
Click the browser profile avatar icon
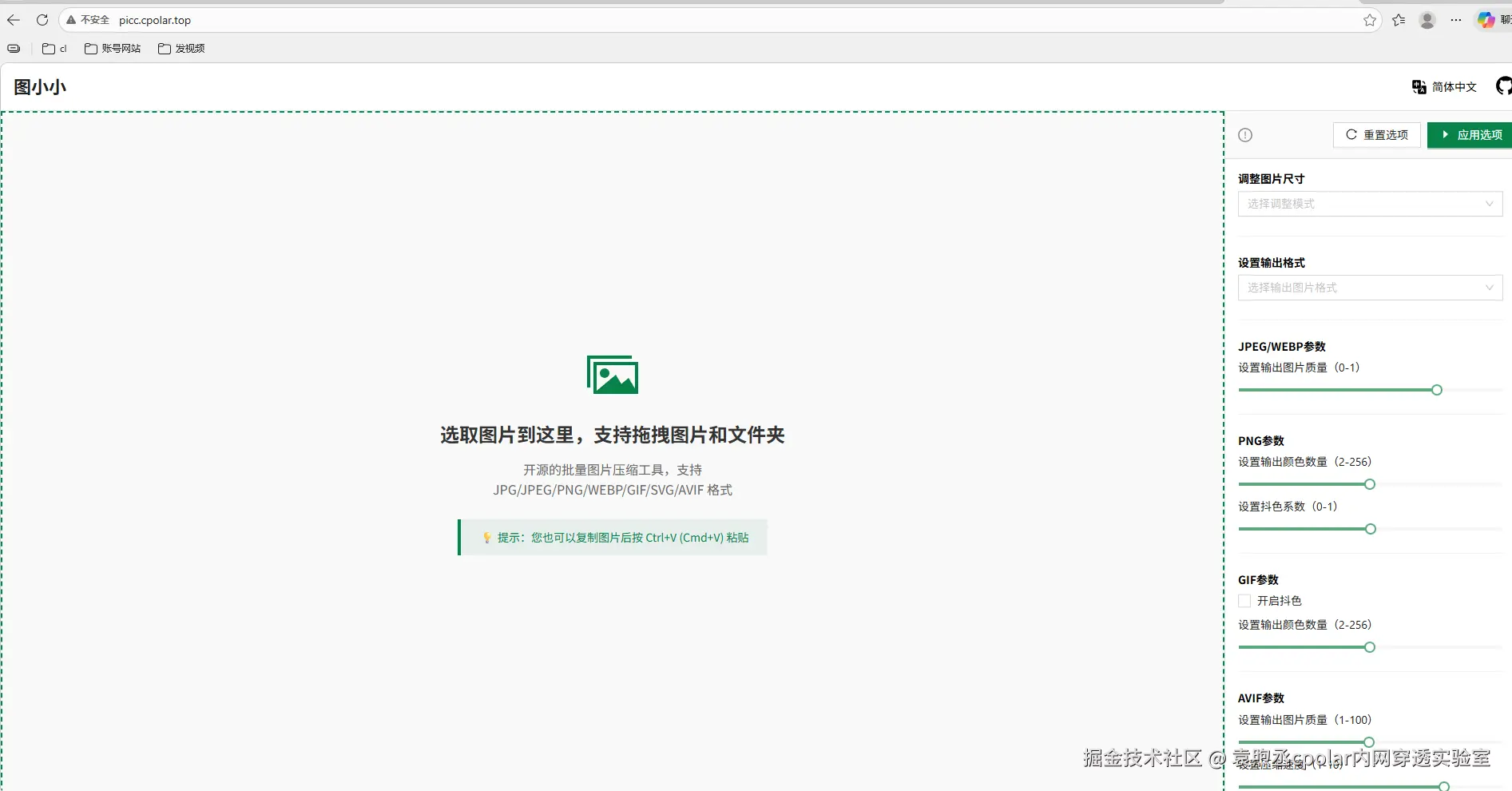(x=1427, y=20)
